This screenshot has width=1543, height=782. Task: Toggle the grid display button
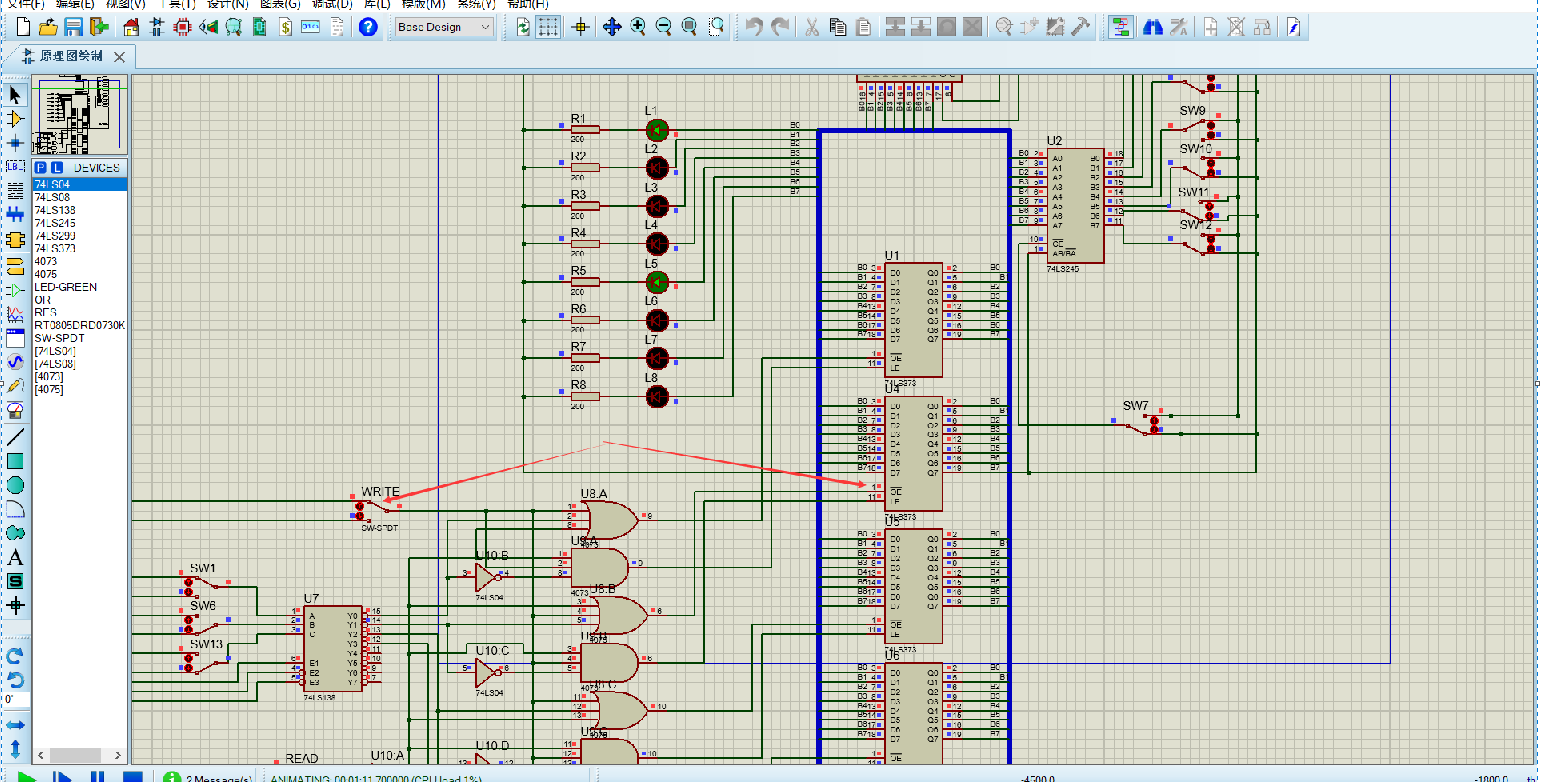[x=548, y=27]
